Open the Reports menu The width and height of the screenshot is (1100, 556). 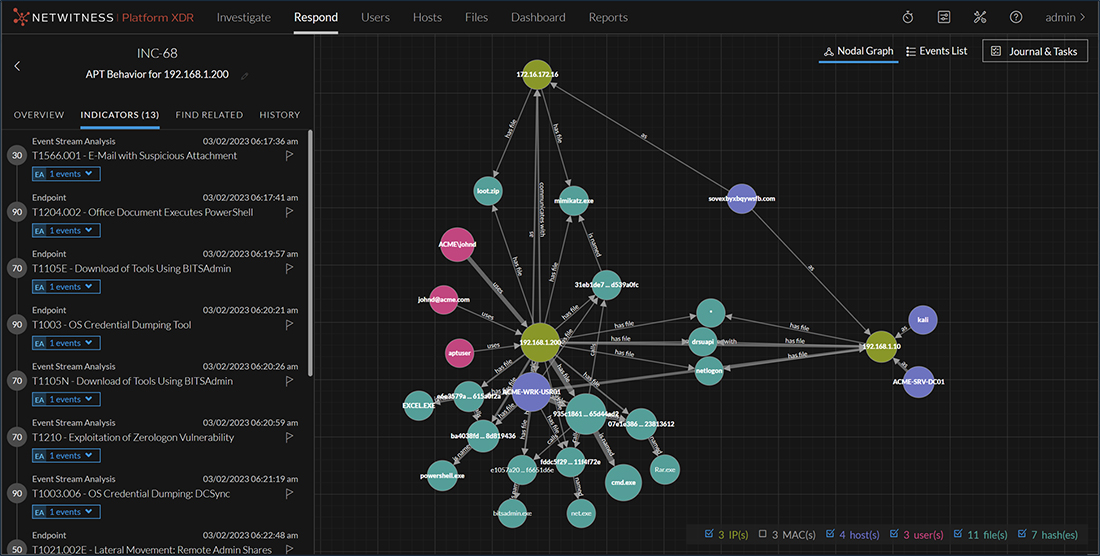coord(608,18)
